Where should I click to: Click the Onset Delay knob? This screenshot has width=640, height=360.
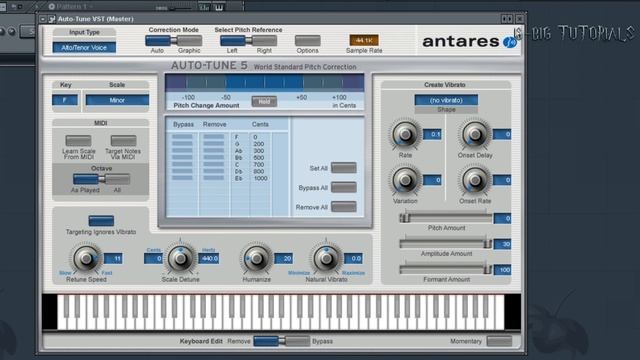tap(475, 134)
